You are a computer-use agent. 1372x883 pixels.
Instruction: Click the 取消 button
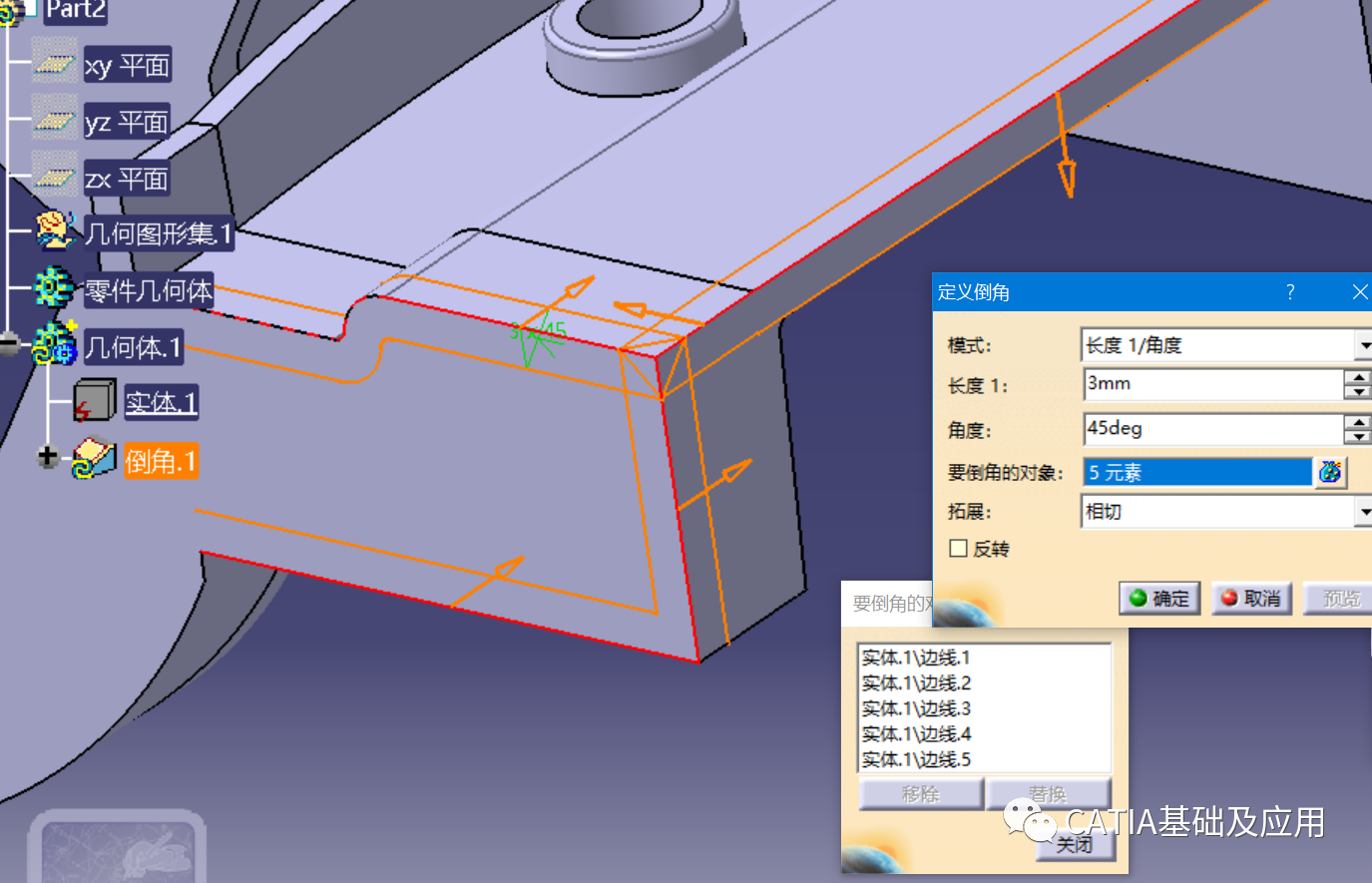click(1252, 599)
